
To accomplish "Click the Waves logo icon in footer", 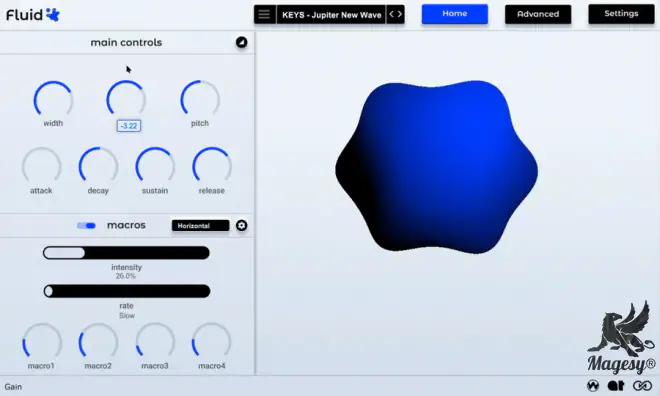I will (593, 385).
